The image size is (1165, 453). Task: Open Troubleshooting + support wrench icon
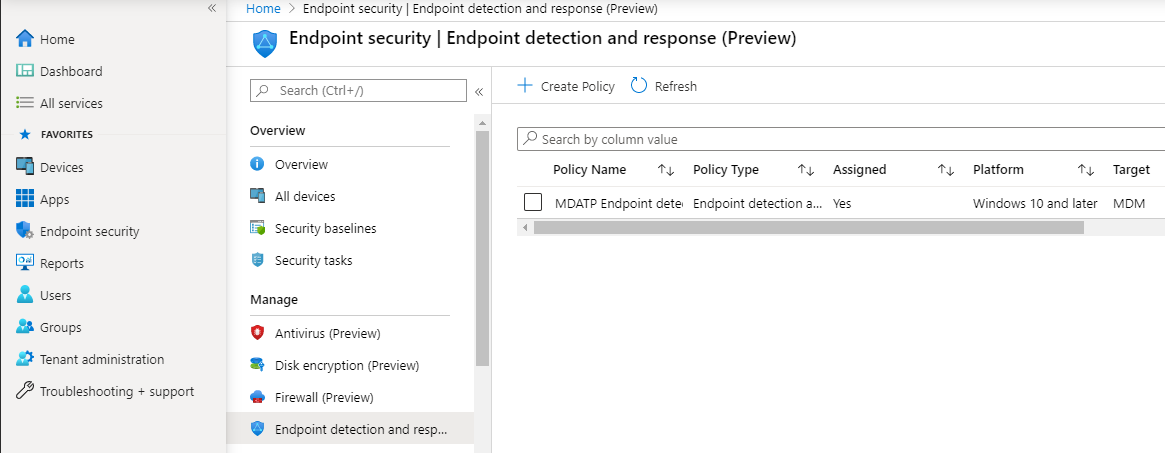coord(25,391)
